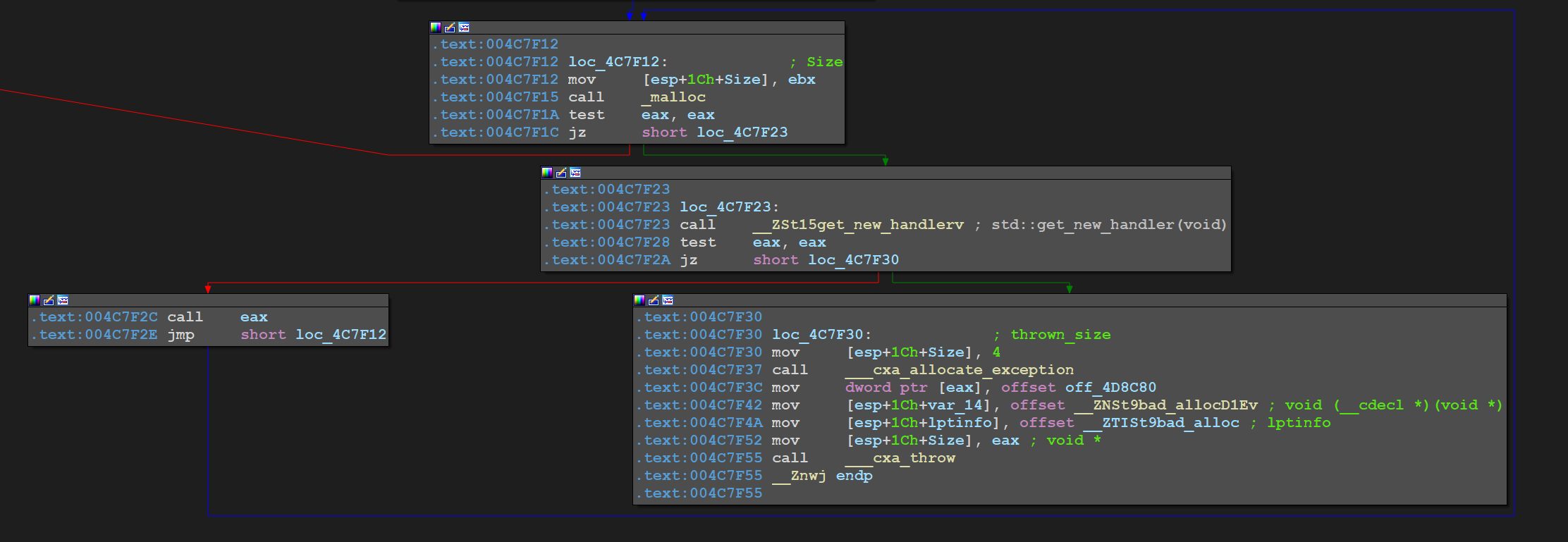1568x542 pixels.
Task: Open node color picker on loc_4C7F12 block
Action: click(436, 27)
